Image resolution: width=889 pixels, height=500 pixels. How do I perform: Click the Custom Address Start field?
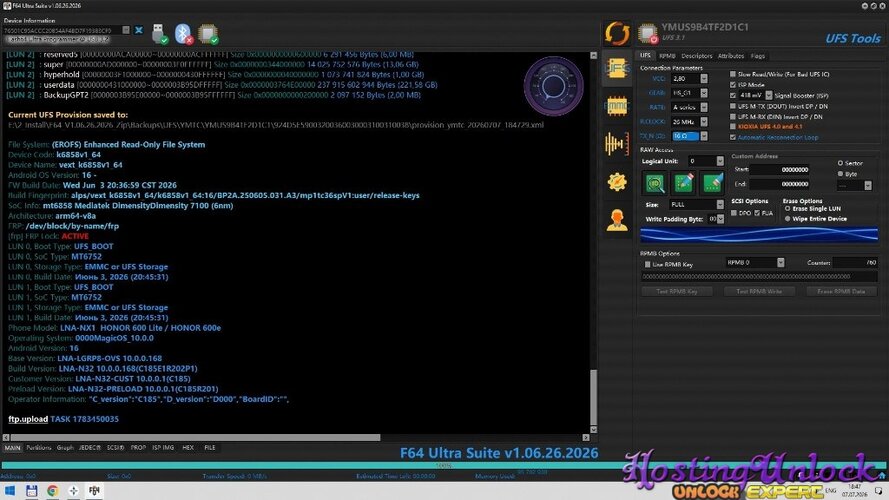(780, 170)
